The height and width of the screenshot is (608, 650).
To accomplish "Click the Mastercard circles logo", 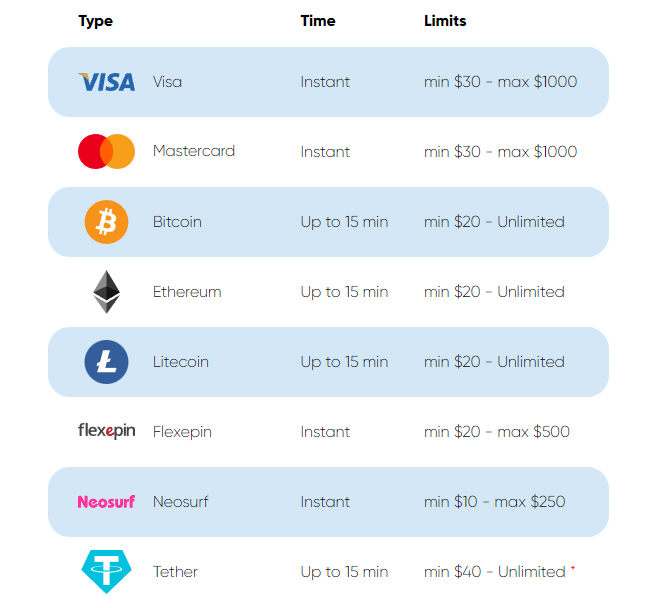I will click(x=107, y=152).
